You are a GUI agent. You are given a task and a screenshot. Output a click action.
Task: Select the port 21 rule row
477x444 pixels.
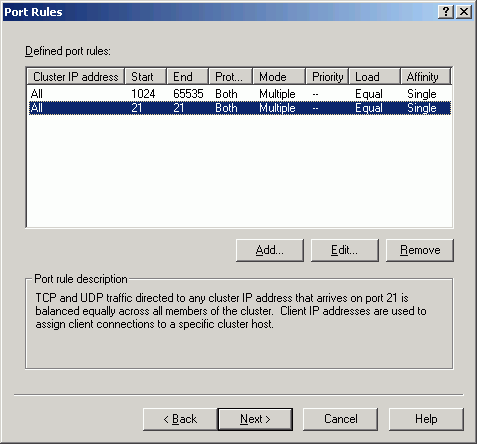240,108
